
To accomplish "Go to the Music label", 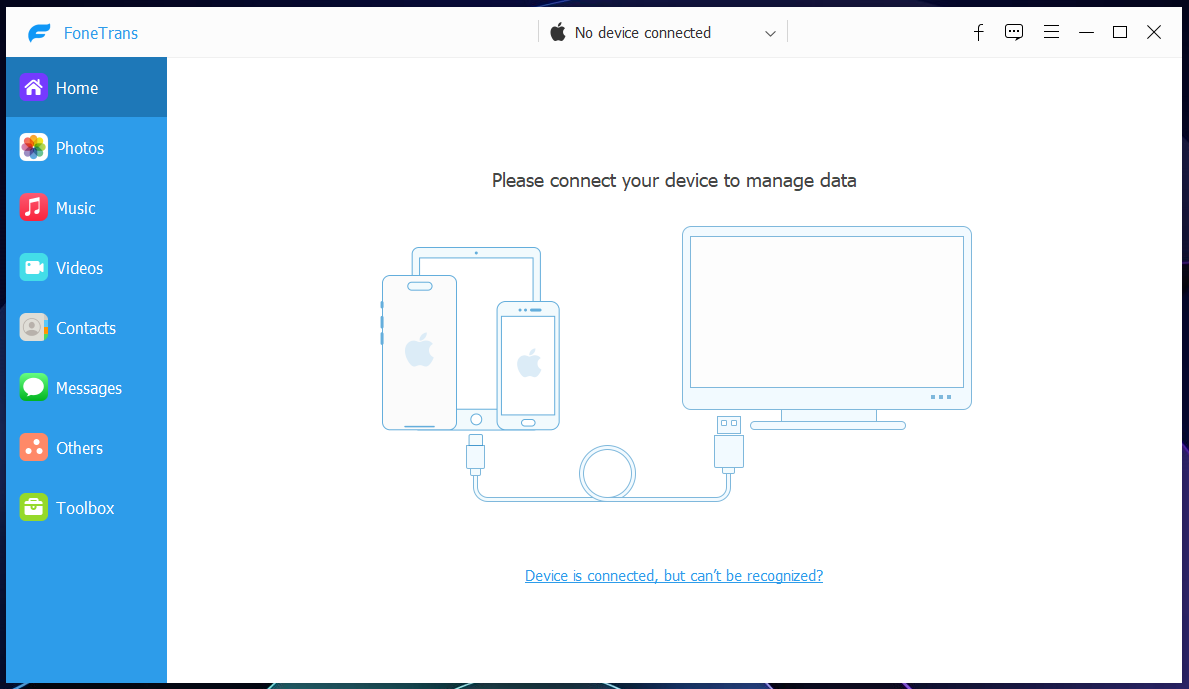I will 76,208.
